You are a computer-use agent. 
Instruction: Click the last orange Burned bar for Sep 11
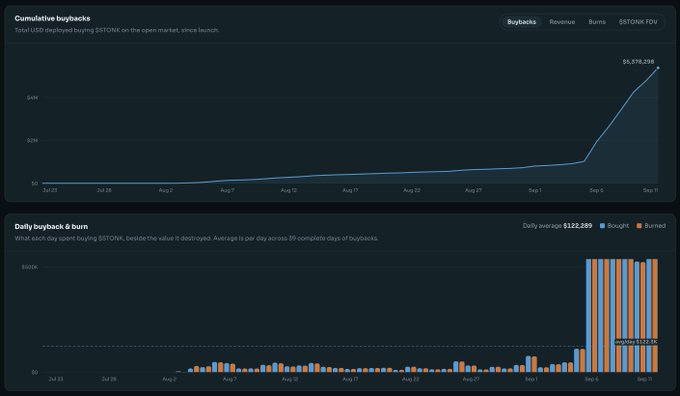coord(655,315)
